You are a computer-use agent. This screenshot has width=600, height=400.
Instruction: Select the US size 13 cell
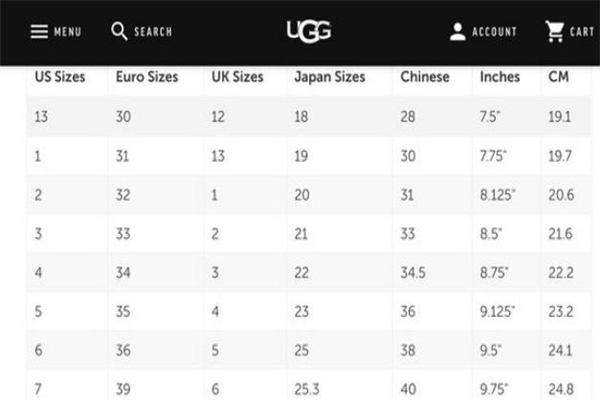pyautogui.click(x=40, y=117)
